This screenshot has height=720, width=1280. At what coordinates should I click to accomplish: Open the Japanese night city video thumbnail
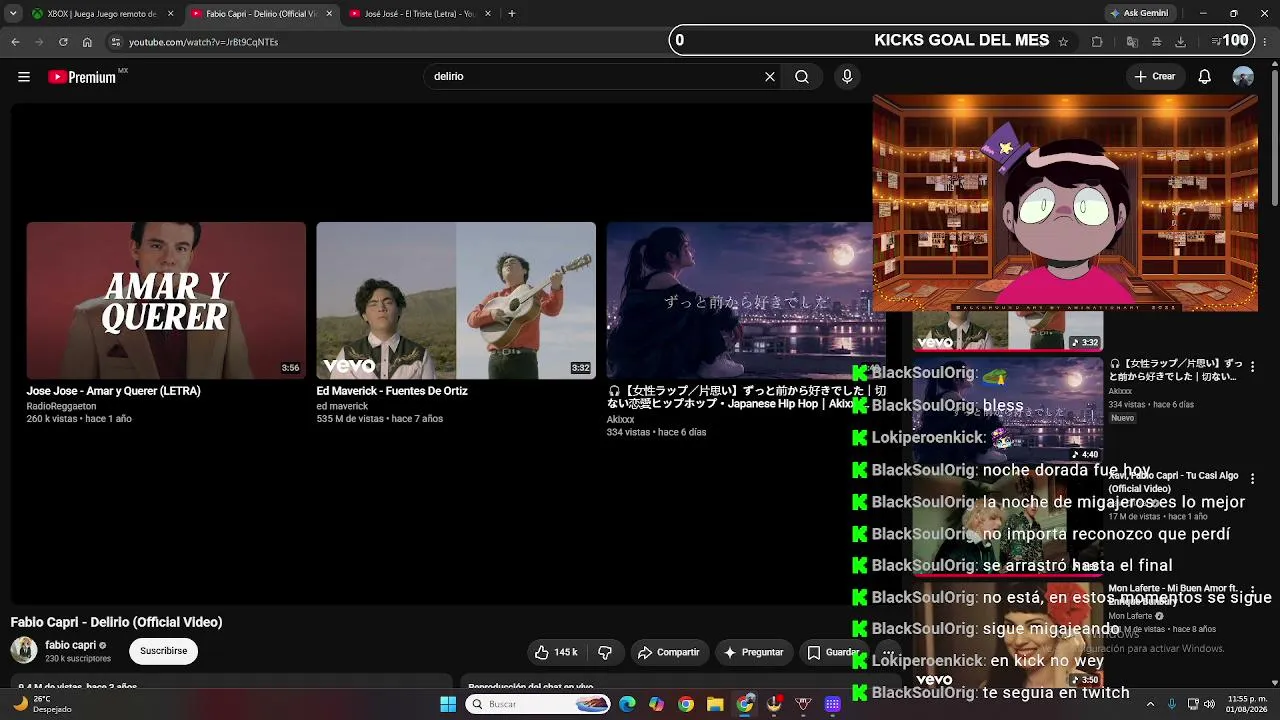tap(739, 300)
